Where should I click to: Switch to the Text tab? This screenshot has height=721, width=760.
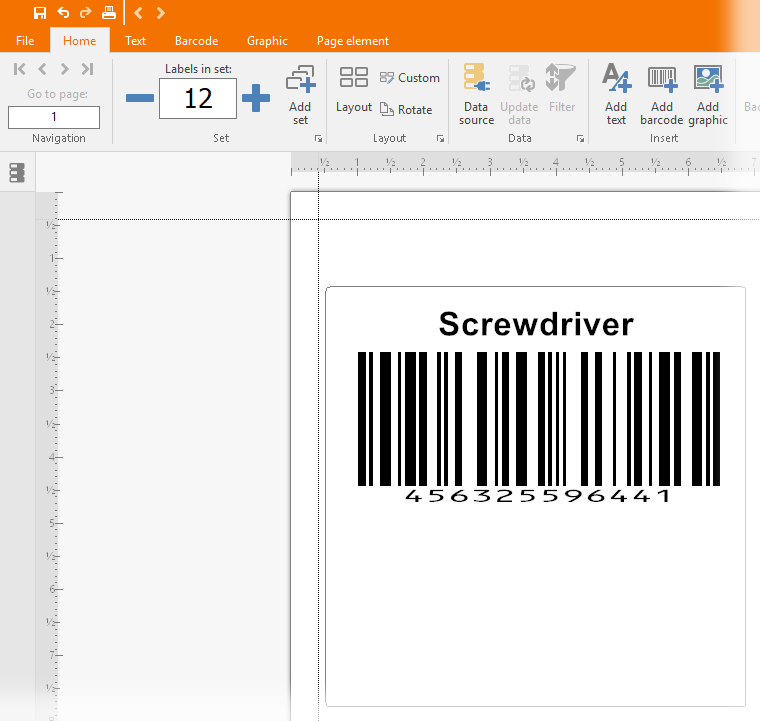[x=135, y=41]
